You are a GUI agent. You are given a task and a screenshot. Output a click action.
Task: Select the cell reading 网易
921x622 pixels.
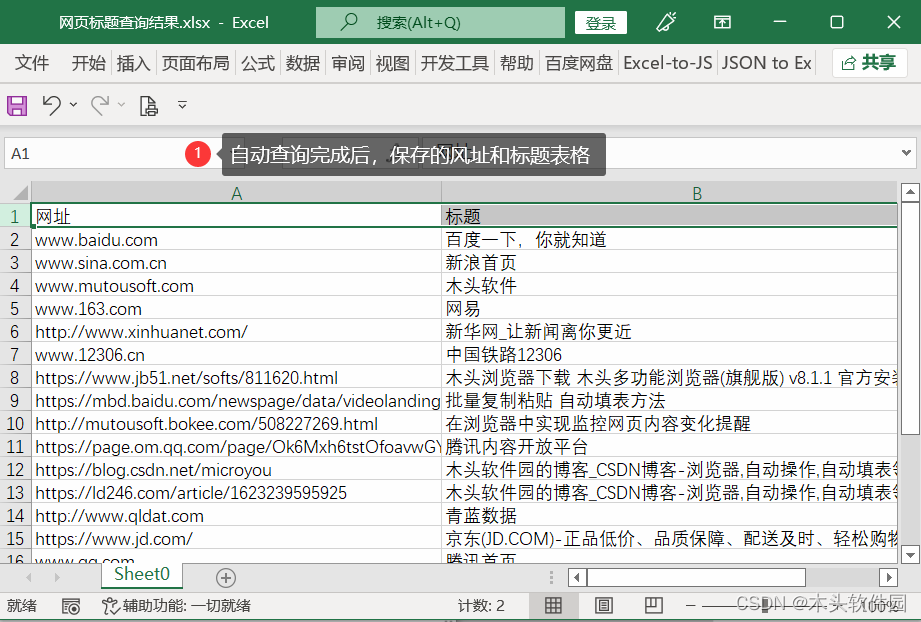pos(669,309)
